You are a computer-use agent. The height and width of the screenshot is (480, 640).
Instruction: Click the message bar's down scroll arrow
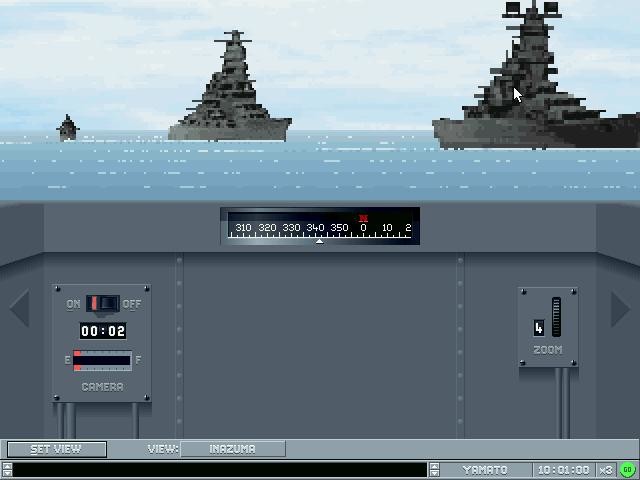pyautogui.click(x=7, y=473)
